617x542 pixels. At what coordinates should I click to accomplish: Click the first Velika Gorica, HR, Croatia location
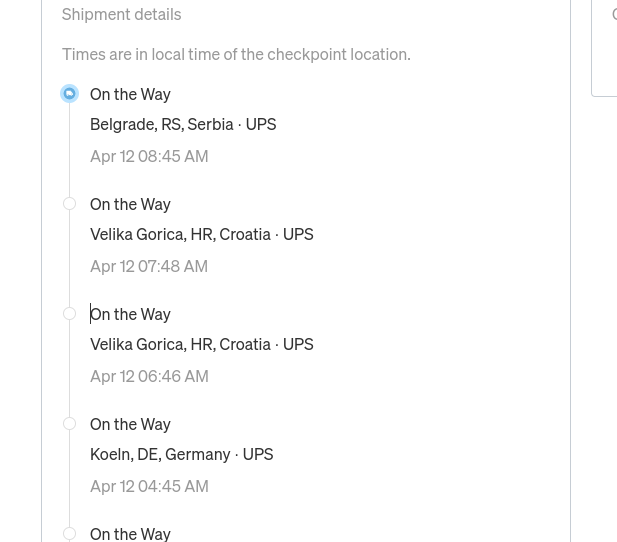[201, 234]
